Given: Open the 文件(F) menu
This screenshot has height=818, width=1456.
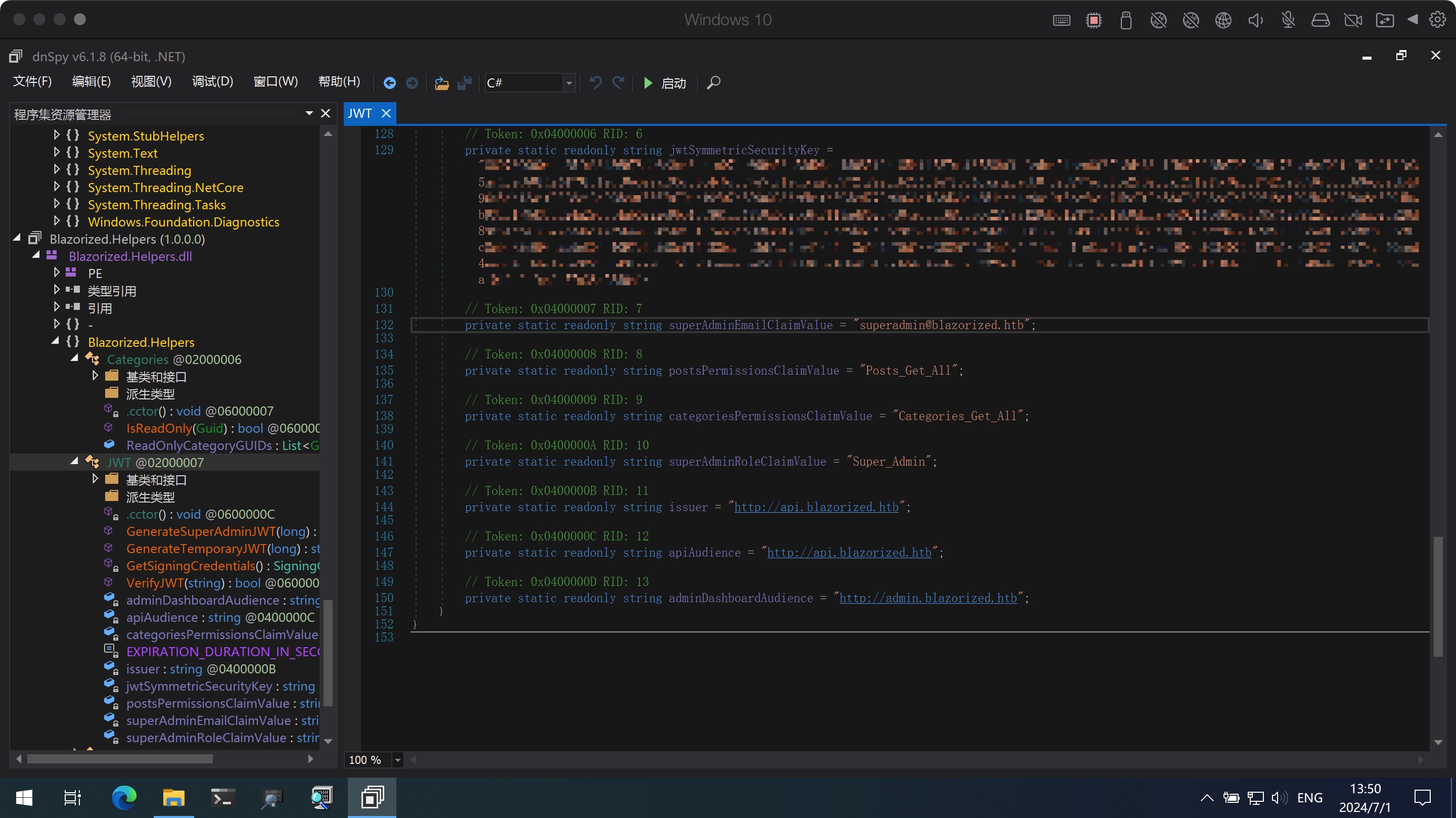Looking at the screenshot, I should 32,81.
